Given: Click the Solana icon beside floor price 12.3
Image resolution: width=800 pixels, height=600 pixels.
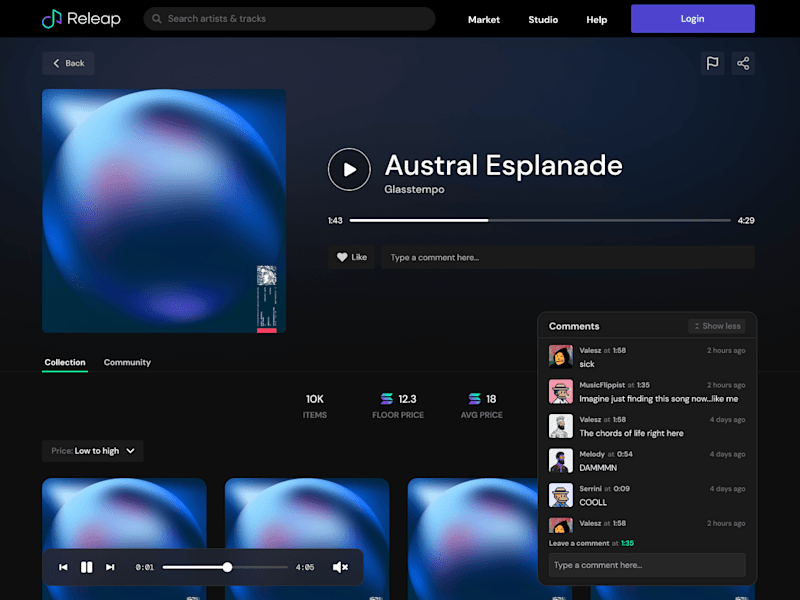Looking at the screenshot, I should pyautogui.click(x=387, y=398).
